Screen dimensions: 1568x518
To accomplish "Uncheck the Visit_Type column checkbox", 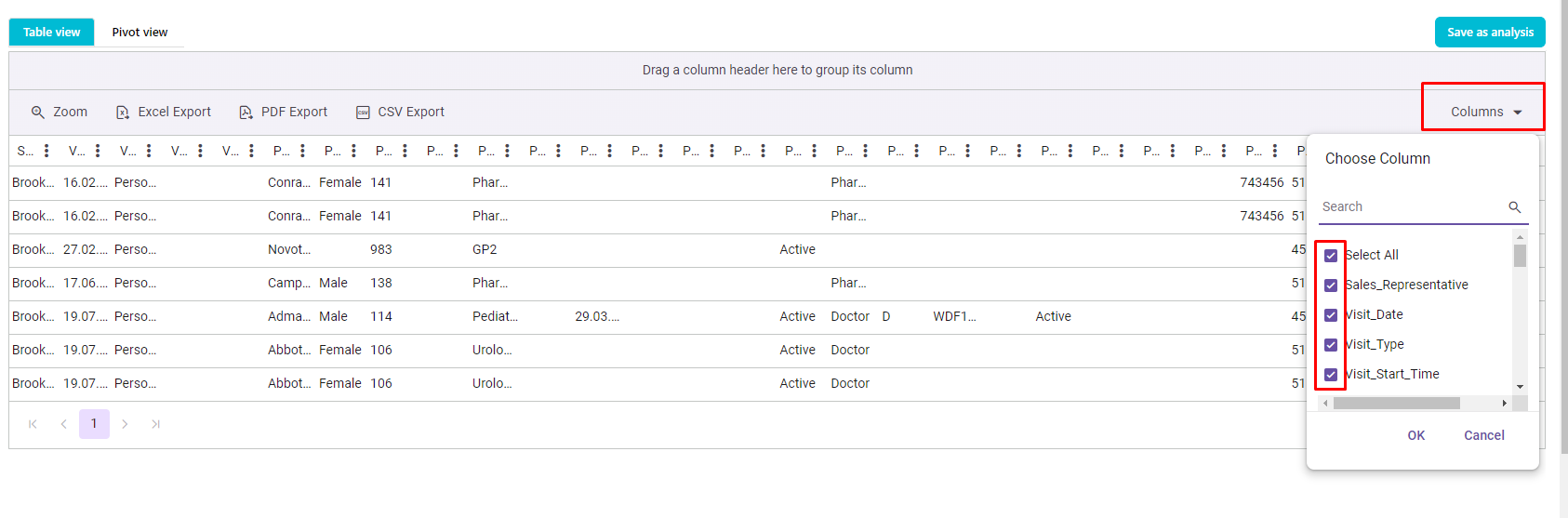I will [x=1331, y=345].
